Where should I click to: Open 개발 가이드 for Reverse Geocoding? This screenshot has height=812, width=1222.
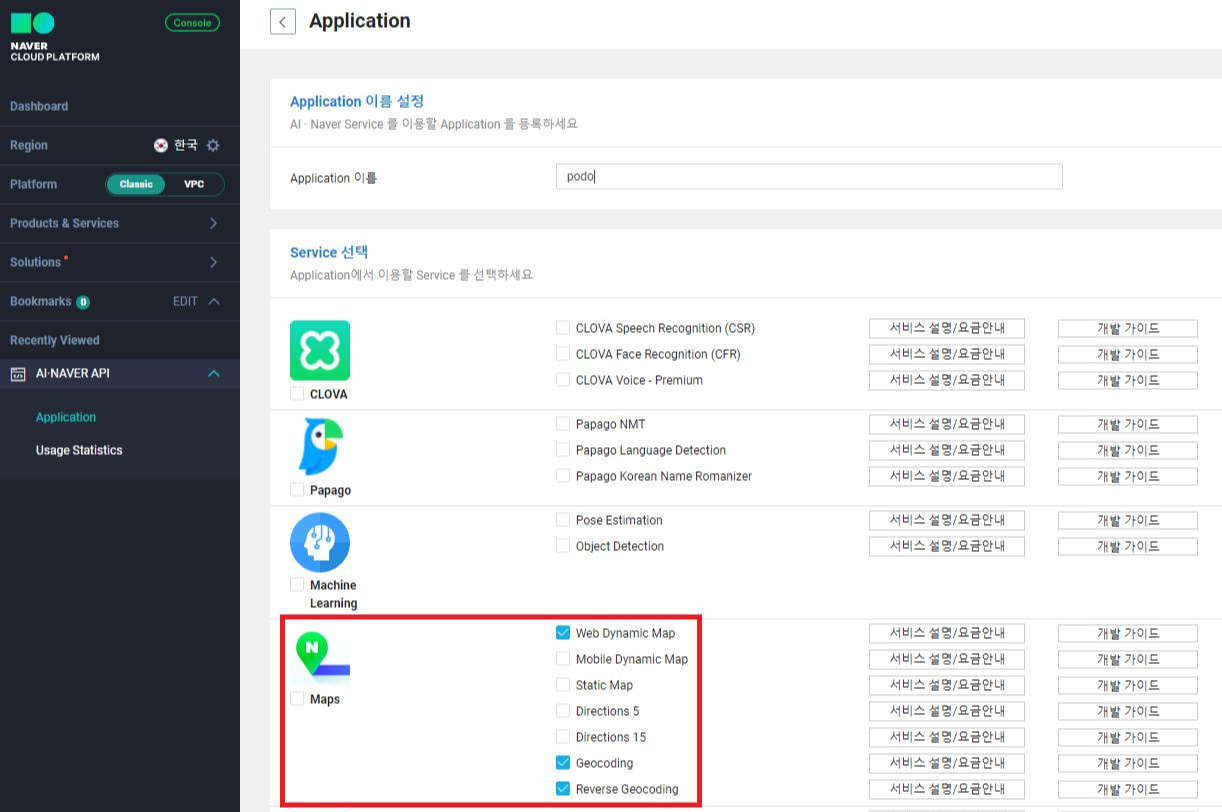coord(1128,789)
